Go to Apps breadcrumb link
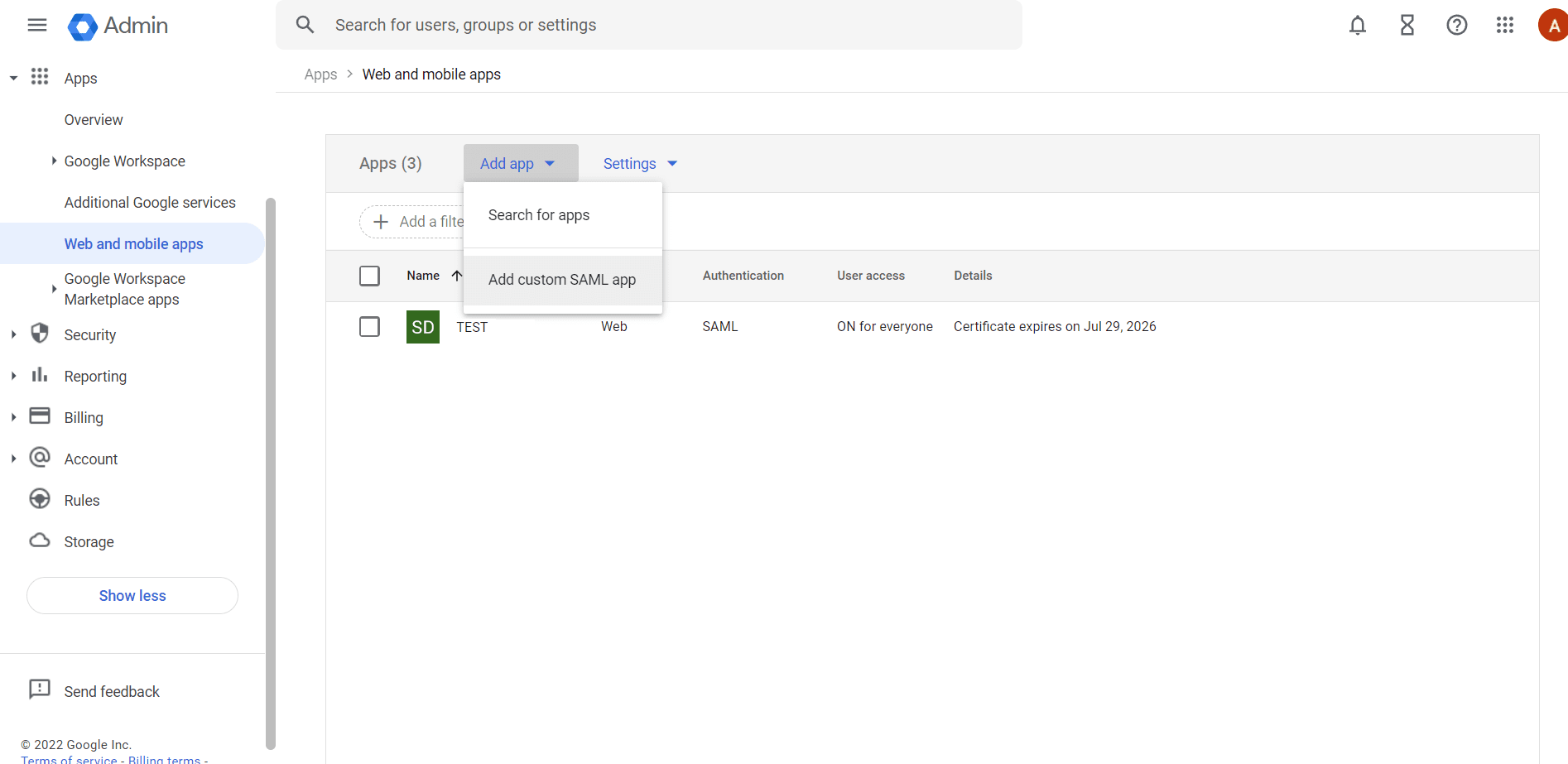This screenshot has height=764, width=1568. coord(320,74)
